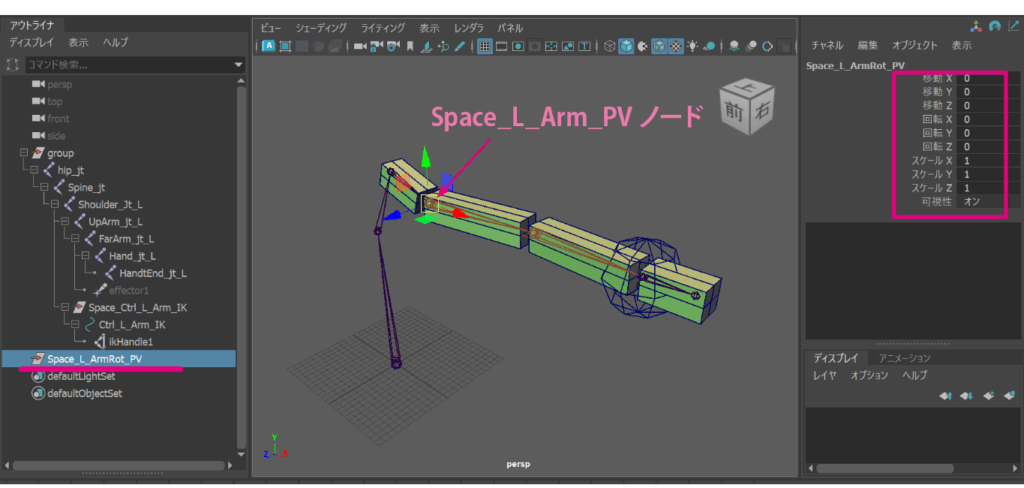1024x488 pixels.
Task: Open the シェーディング viewport menu
Action: coord(321,28)
